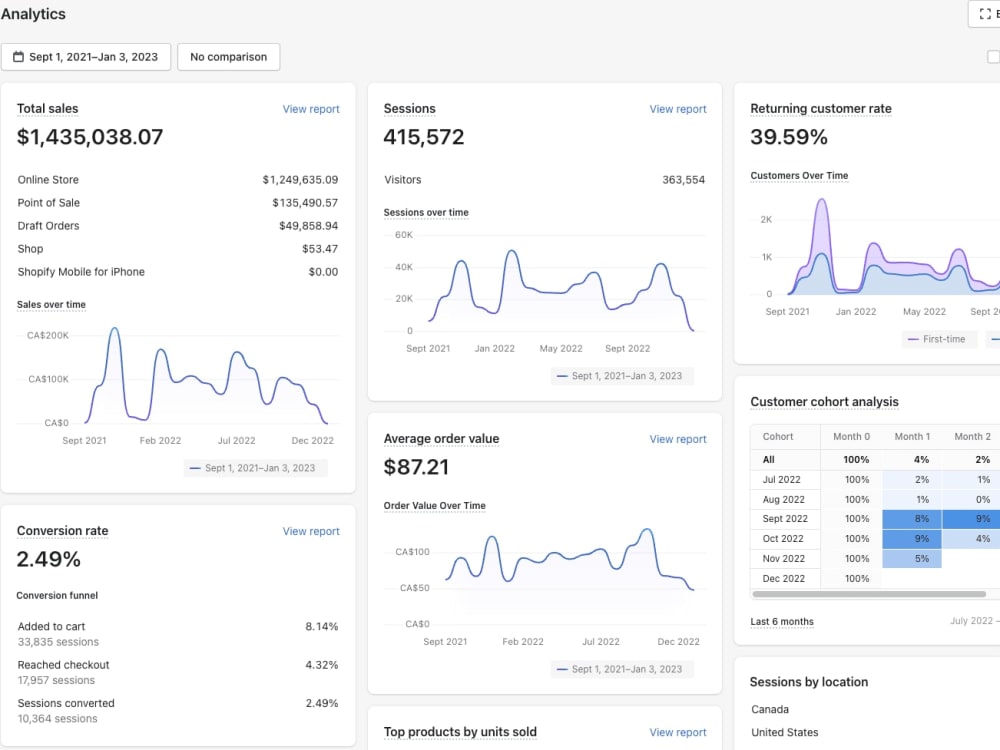This screenshot has width=1000, height=750.
Task: Click the Total sales card heading
Action: (48, 108)
